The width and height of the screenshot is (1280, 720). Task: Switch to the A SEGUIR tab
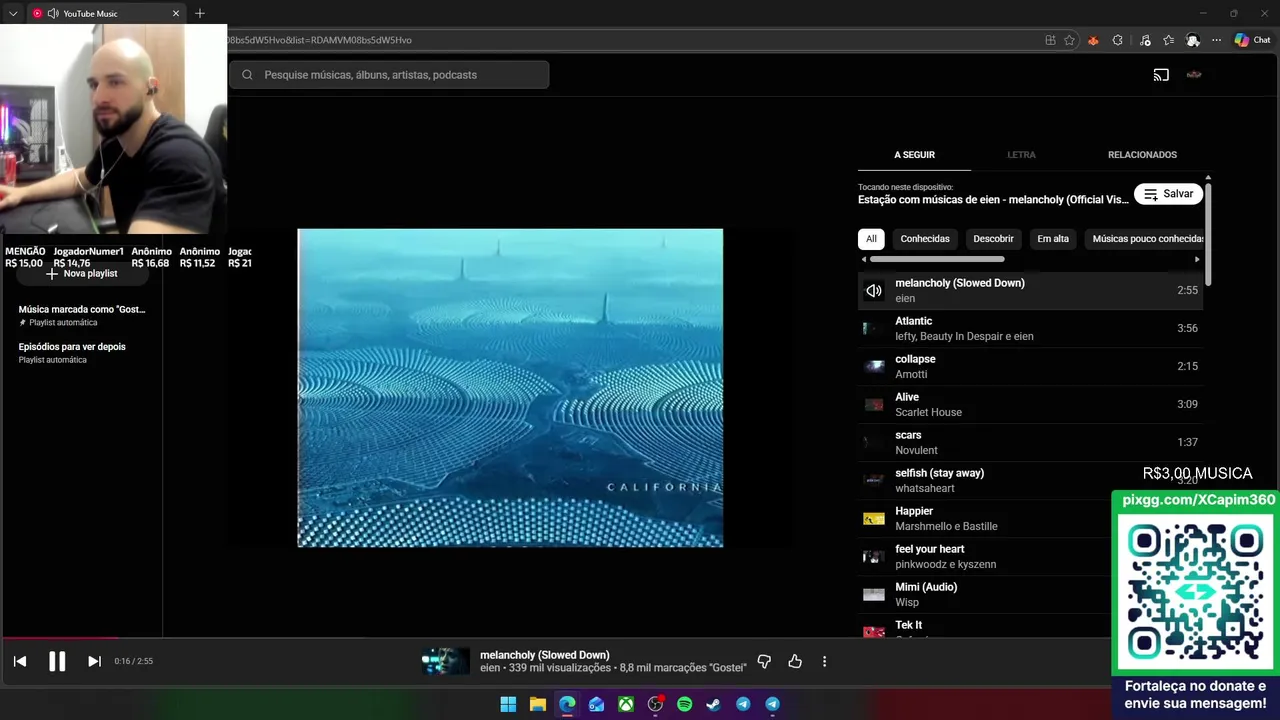(914, 155)
